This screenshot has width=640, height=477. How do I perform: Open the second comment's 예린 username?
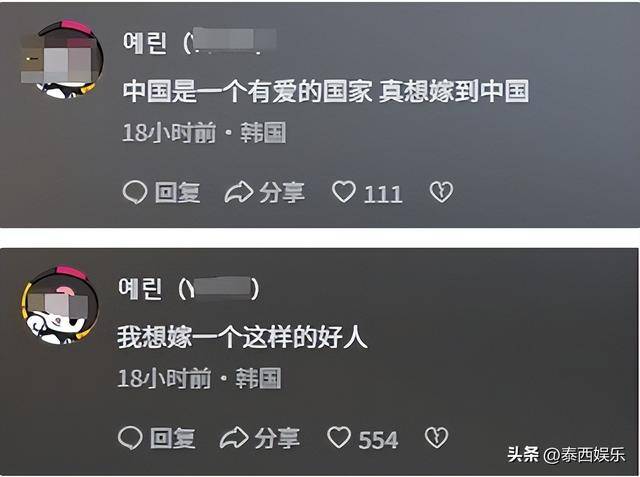point(140,288)
